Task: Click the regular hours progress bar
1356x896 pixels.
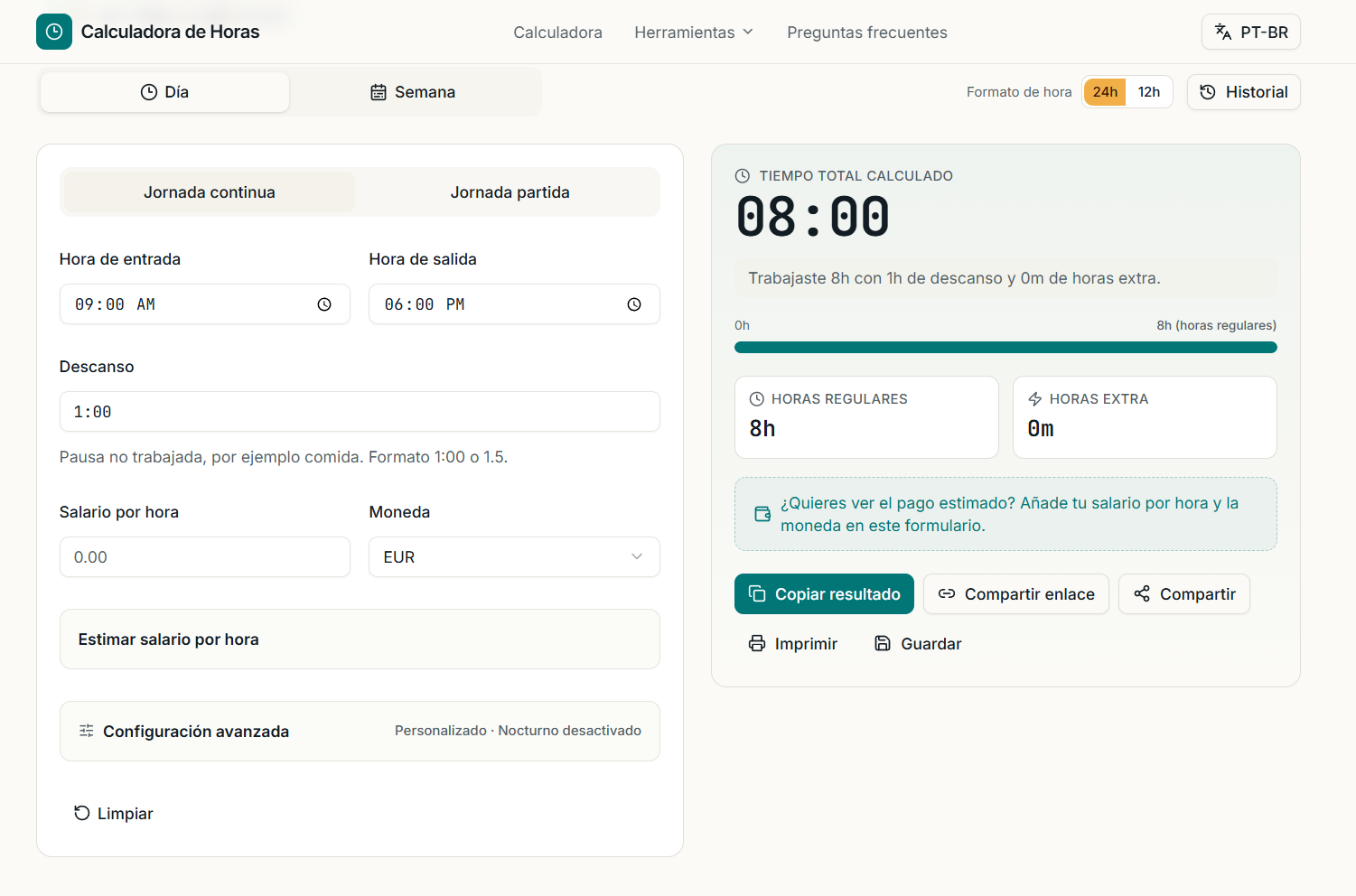Action: 1005,347
